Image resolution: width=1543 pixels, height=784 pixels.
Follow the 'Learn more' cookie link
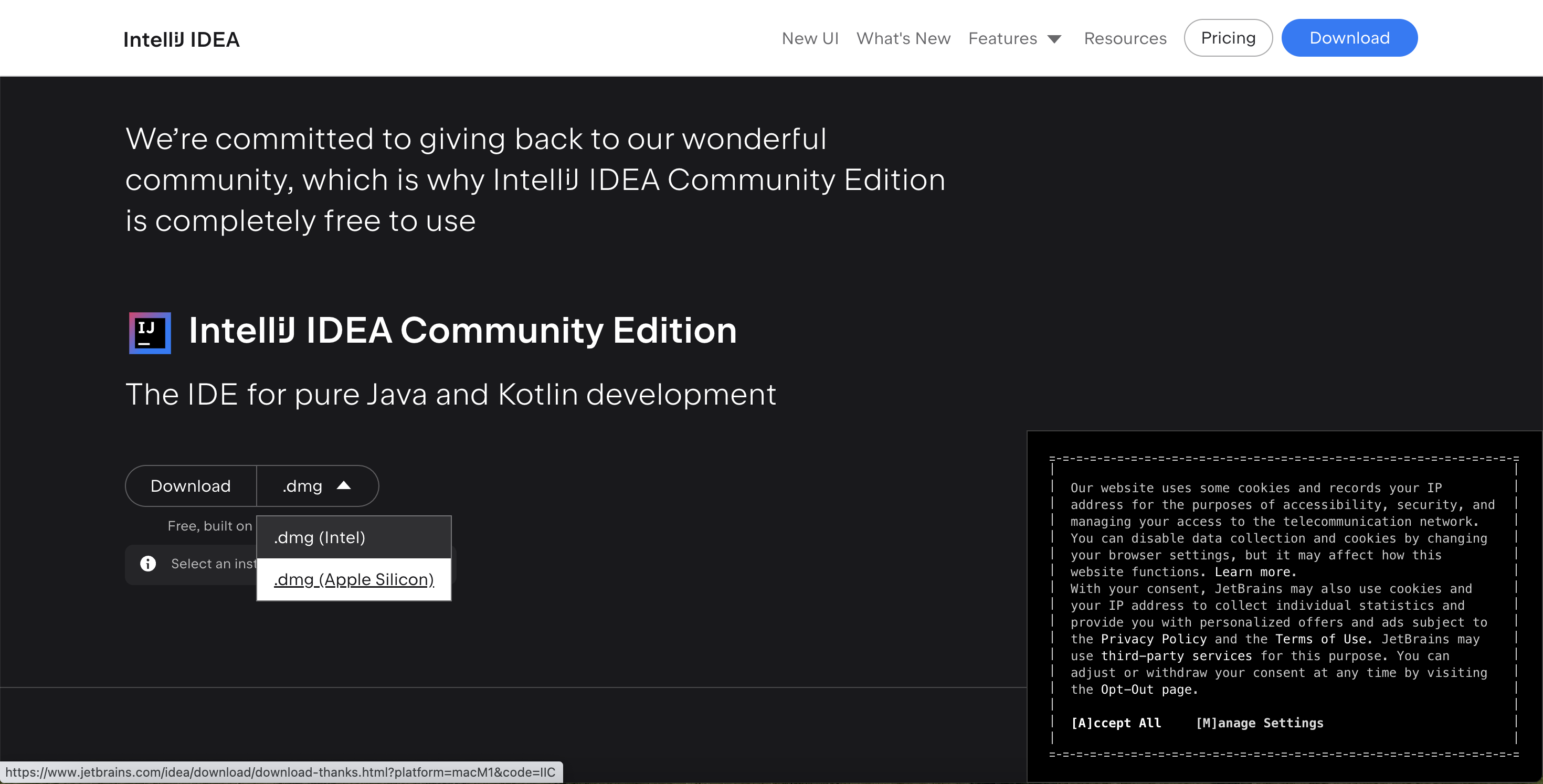tap(1254, 572)
